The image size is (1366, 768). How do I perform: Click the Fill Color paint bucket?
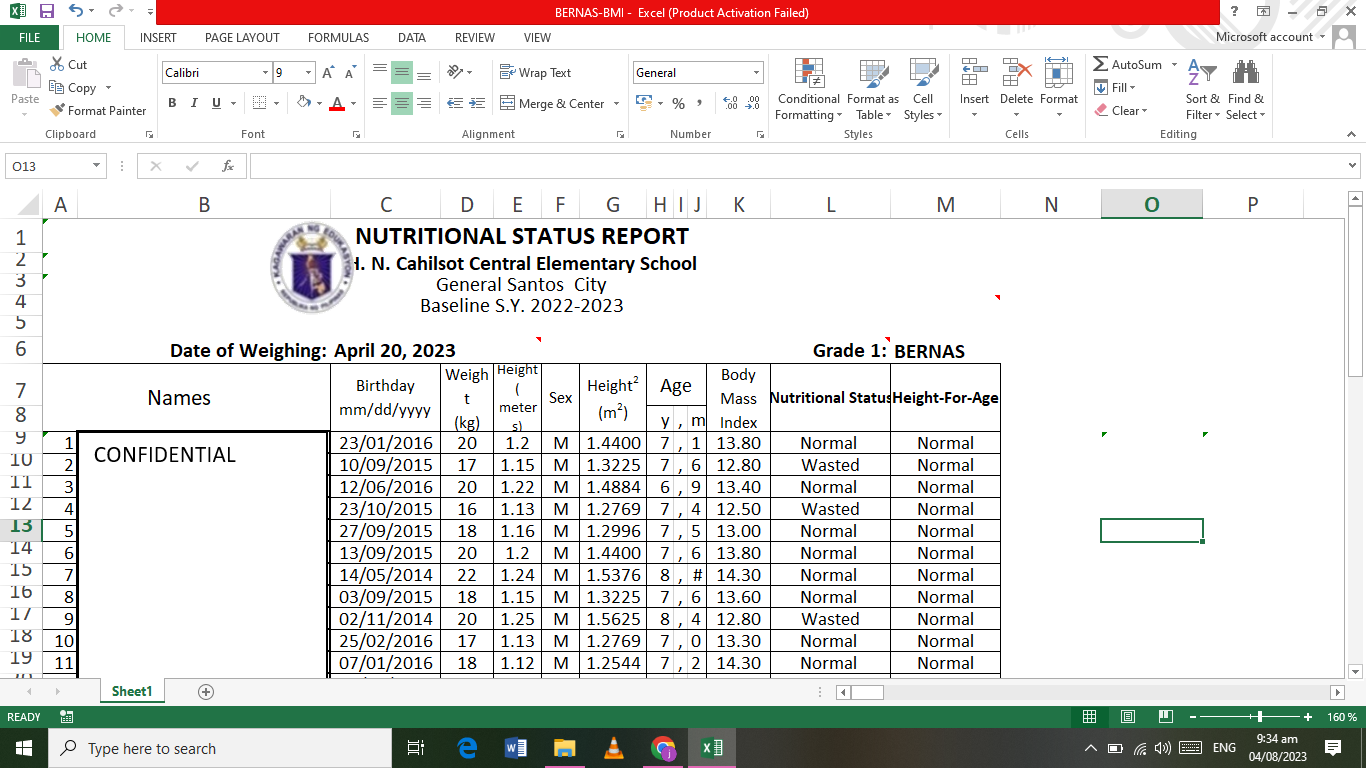[303, 103]
